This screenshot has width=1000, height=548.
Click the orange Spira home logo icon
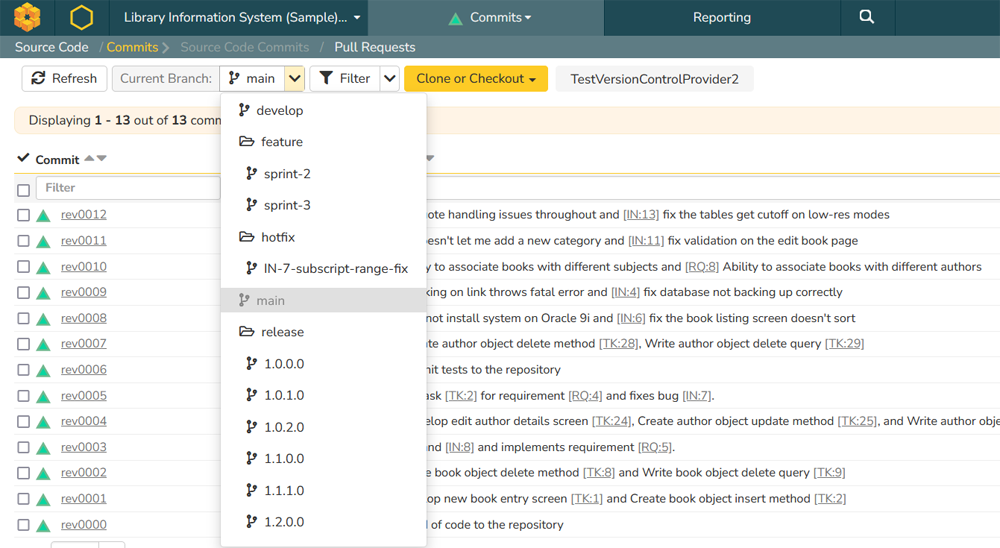27,17
